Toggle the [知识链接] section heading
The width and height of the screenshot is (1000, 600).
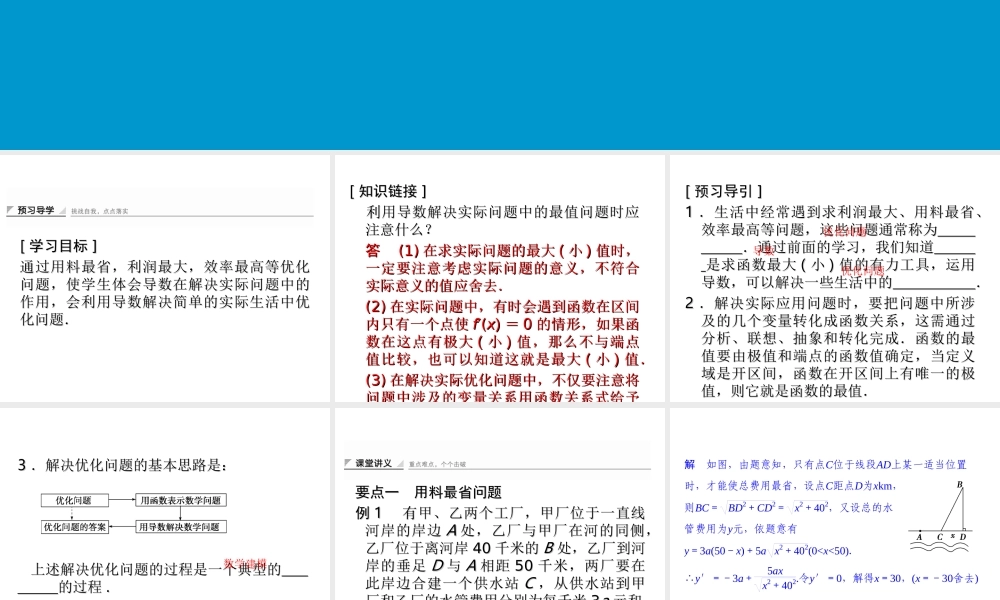tap(385, 190)
